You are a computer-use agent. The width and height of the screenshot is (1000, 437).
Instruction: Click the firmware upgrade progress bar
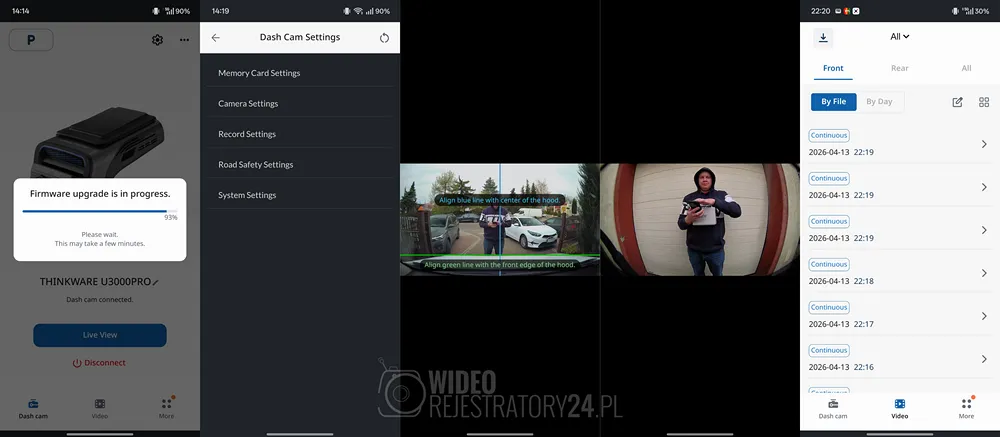[x=95, y=211]
